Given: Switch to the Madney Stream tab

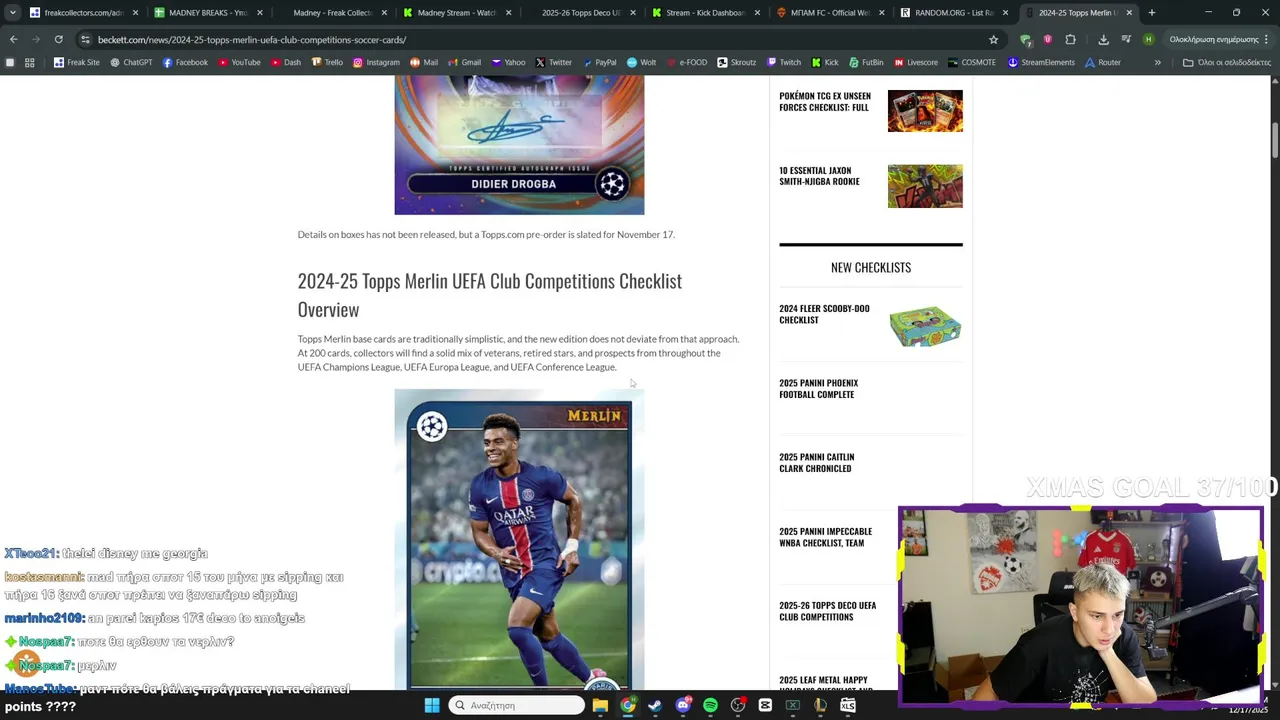Looking at the screenshot, I should pos(457,13).
